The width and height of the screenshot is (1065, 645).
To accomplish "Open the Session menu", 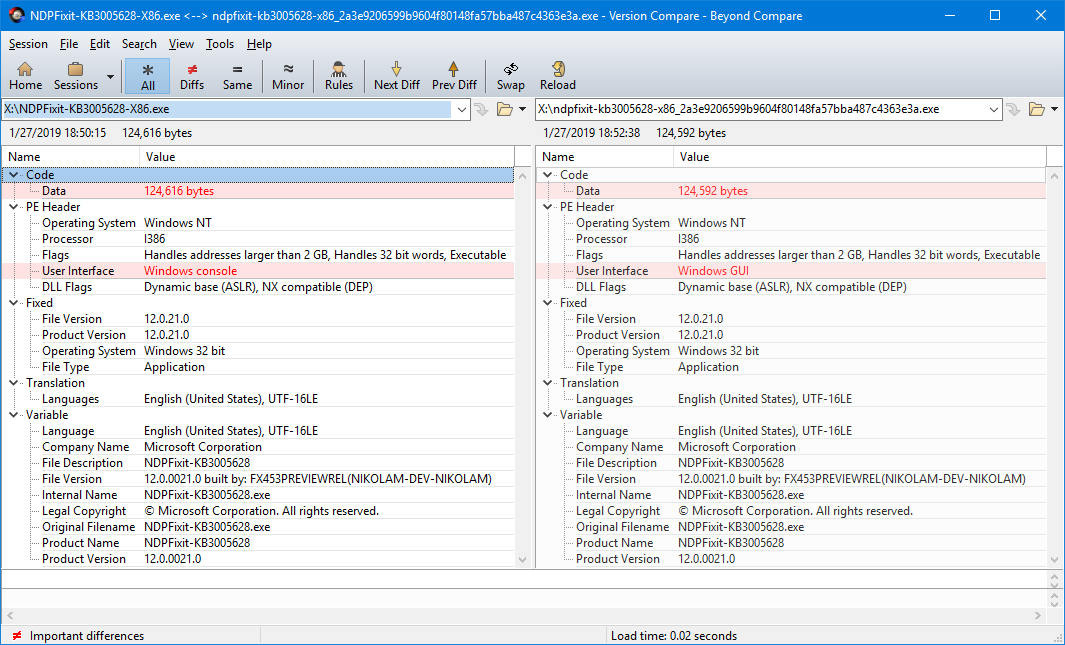I will (x=28, y=44).
